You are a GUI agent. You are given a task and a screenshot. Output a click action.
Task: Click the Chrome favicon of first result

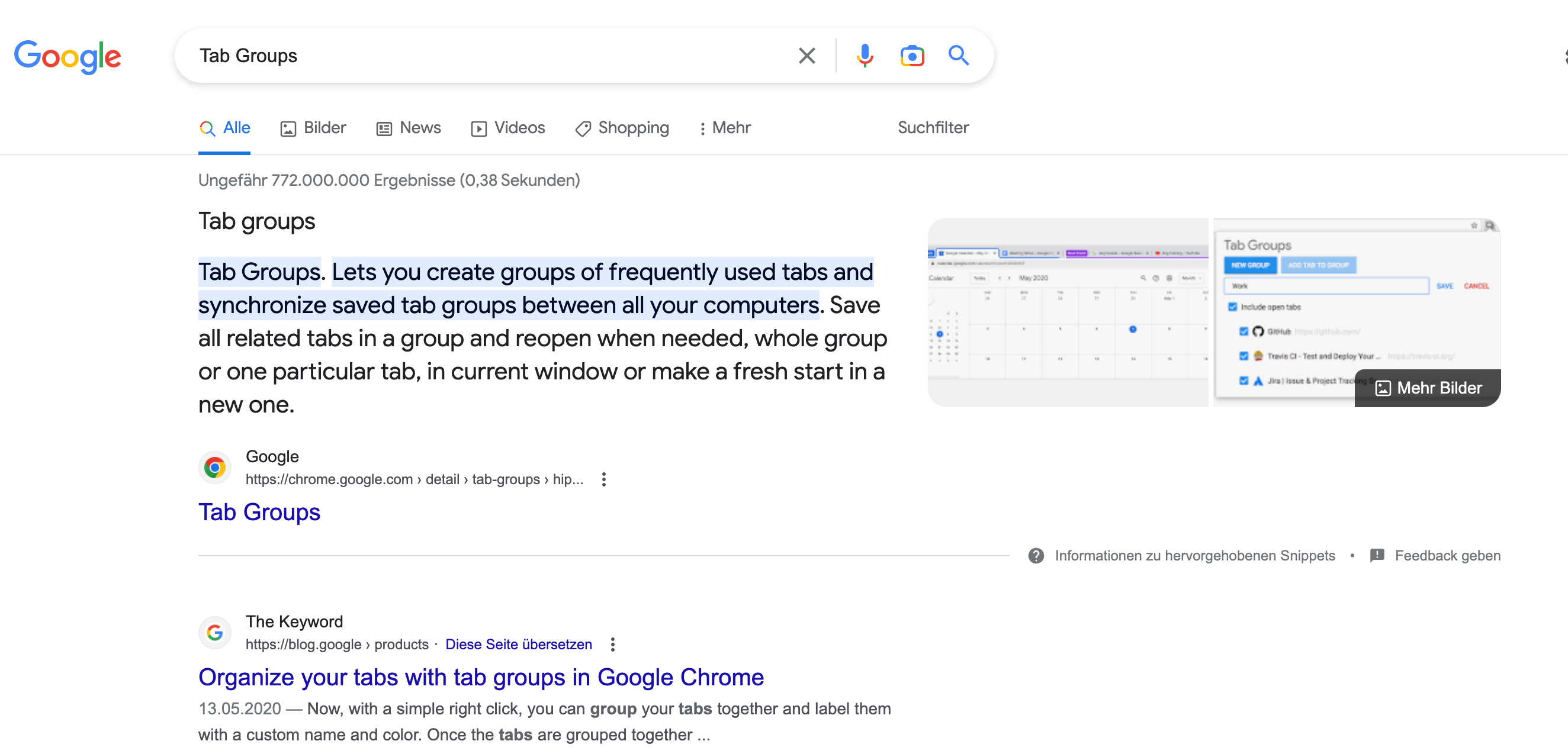[214, 468]
